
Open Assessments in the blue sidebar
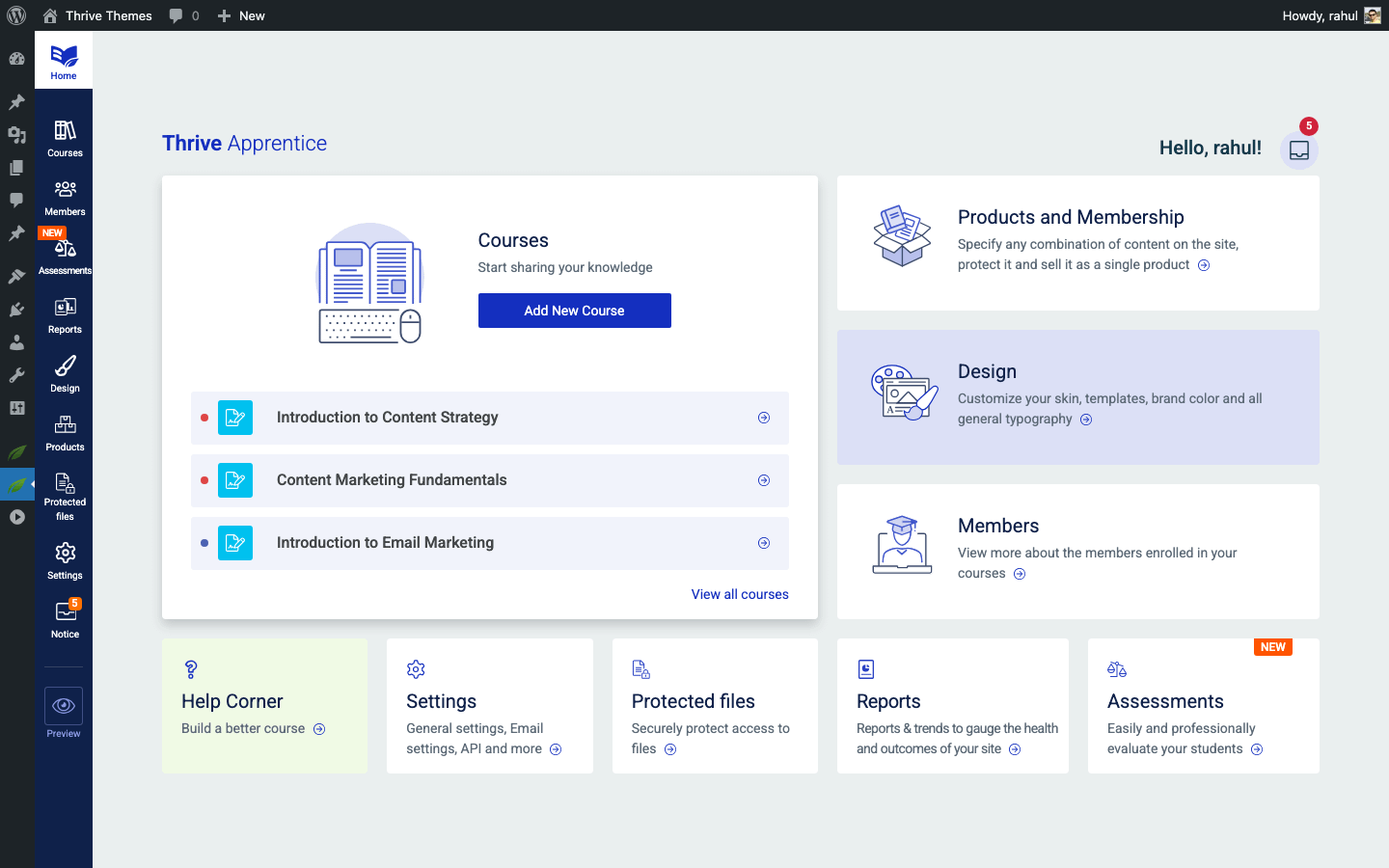(65, 257)
